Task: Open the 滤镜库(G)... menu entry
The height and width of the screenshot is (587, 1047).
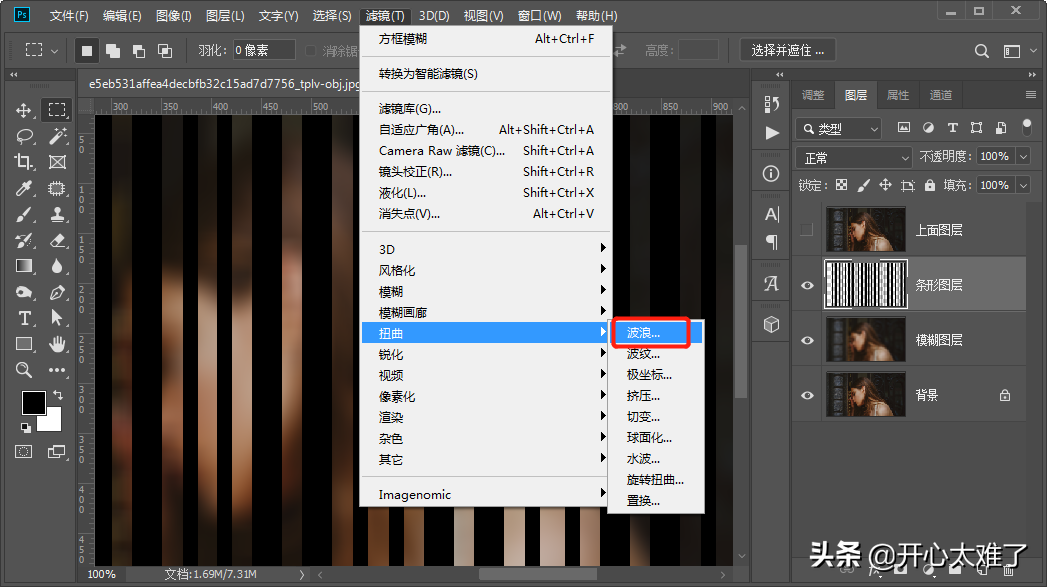Action: pyautogui.click(x=485, y=108)
